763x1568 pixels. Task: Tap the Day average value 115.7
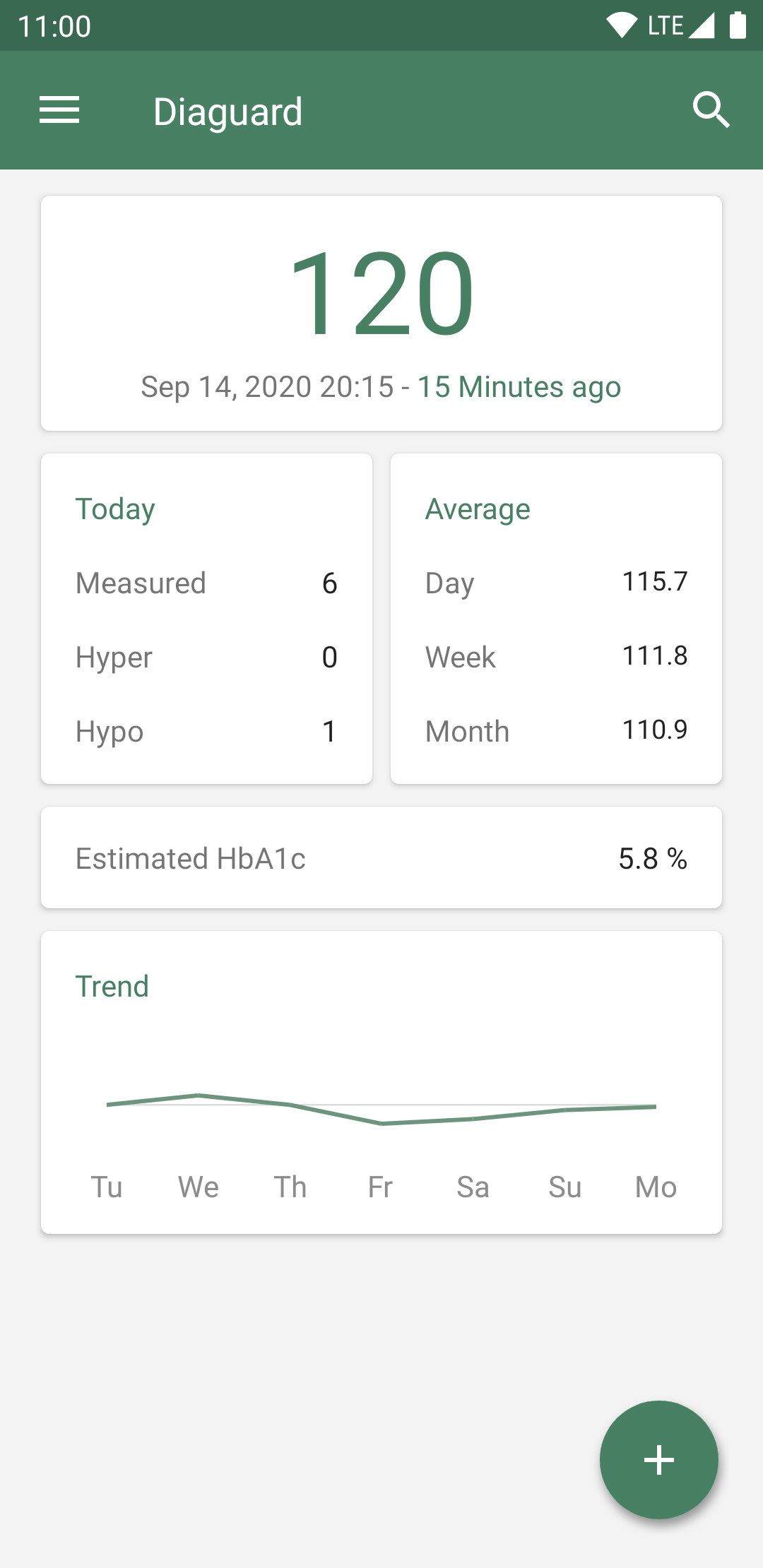coord(654,582)
